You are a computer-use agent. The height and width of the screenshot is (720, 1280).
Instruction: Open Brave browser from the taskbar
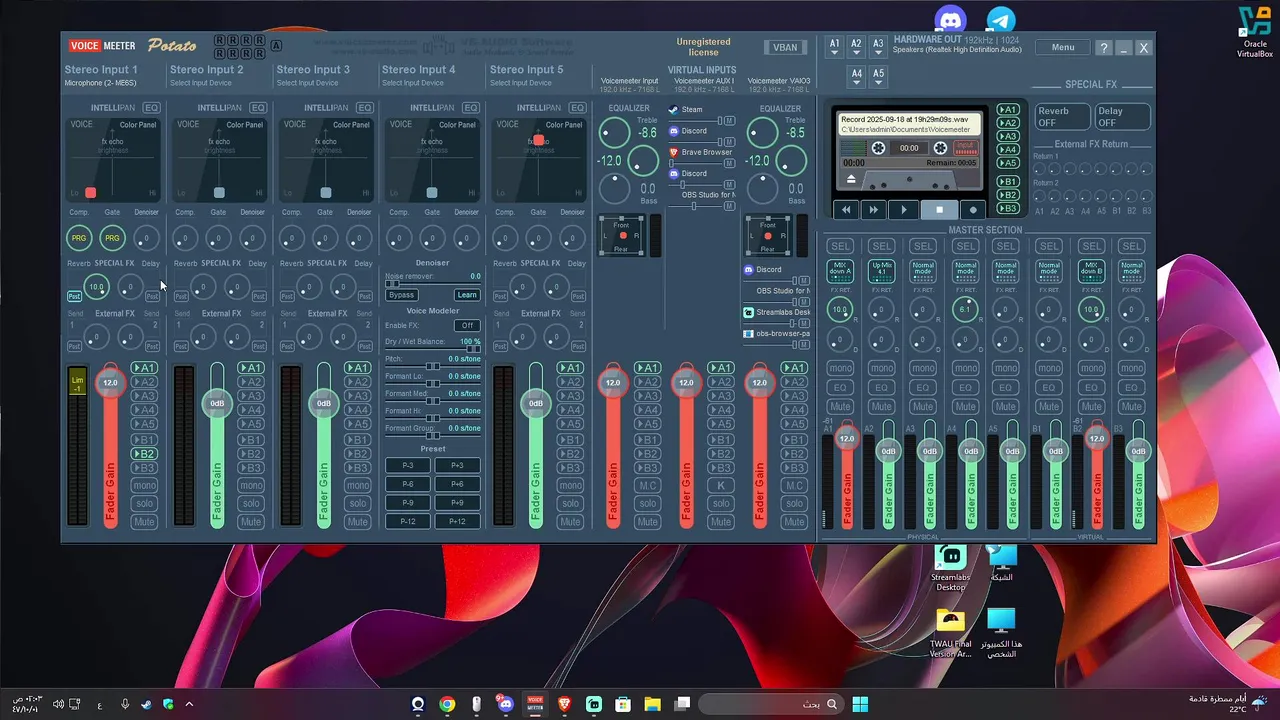pyautogui.click(x=565, y=704)
